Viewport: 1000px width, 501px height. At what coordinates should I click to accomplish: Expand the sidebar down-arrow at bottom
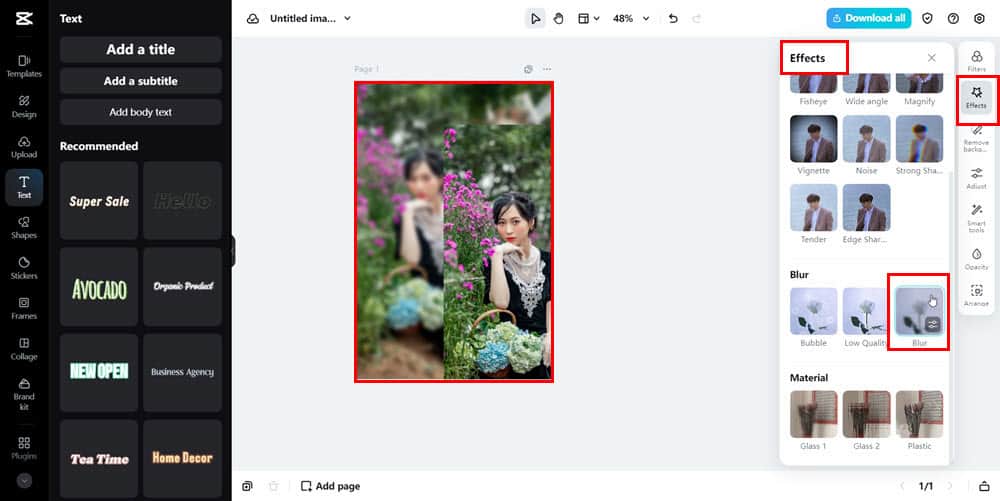tap(24, 481)
